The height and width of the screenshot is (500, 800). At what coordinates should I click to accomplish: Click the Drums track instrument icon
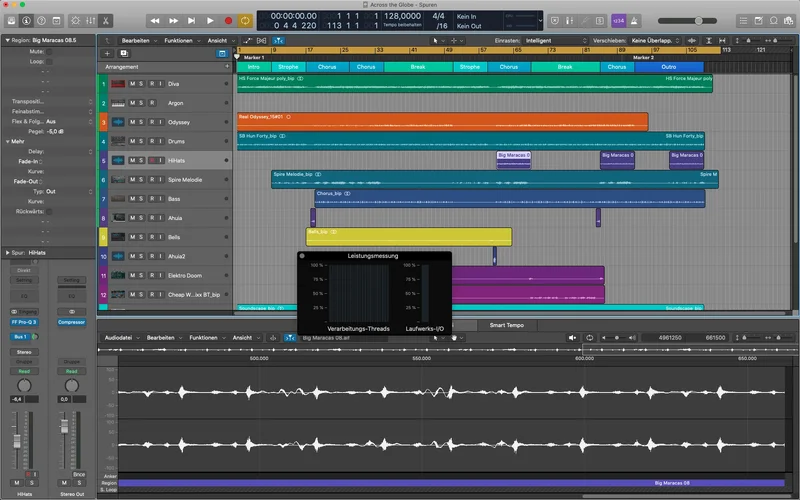click(118, 141)
